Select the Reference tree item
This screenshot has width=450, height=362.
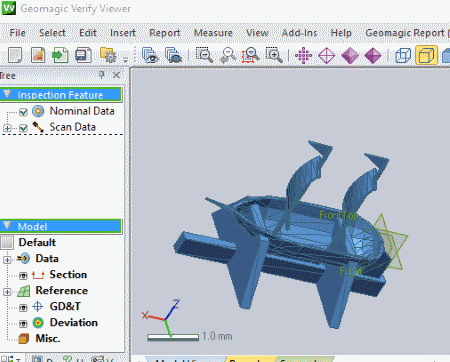coord(62,290)
